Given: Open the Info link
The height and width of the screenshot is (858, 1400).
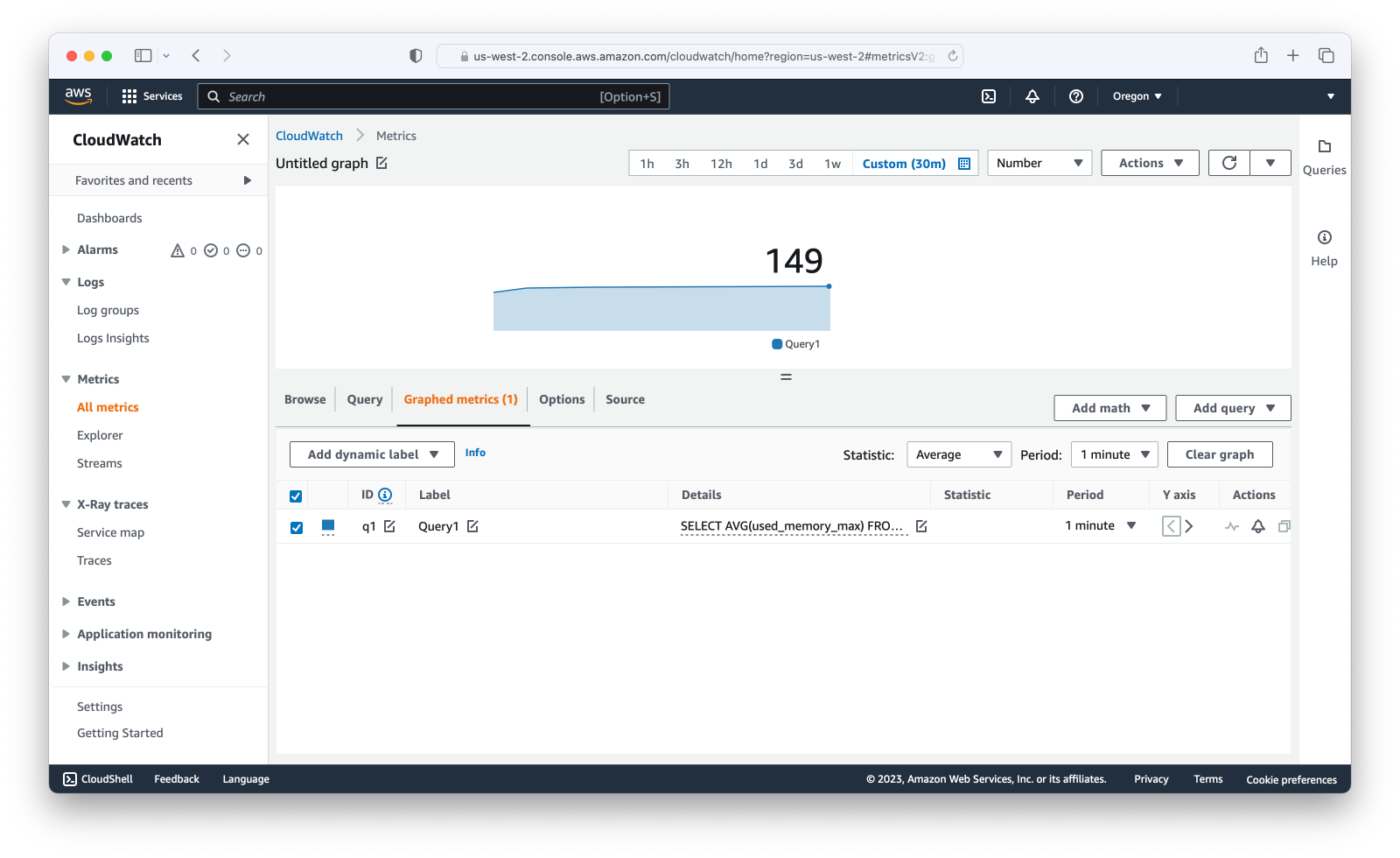Looking at the screenshot, I should (x=475, y=453).
